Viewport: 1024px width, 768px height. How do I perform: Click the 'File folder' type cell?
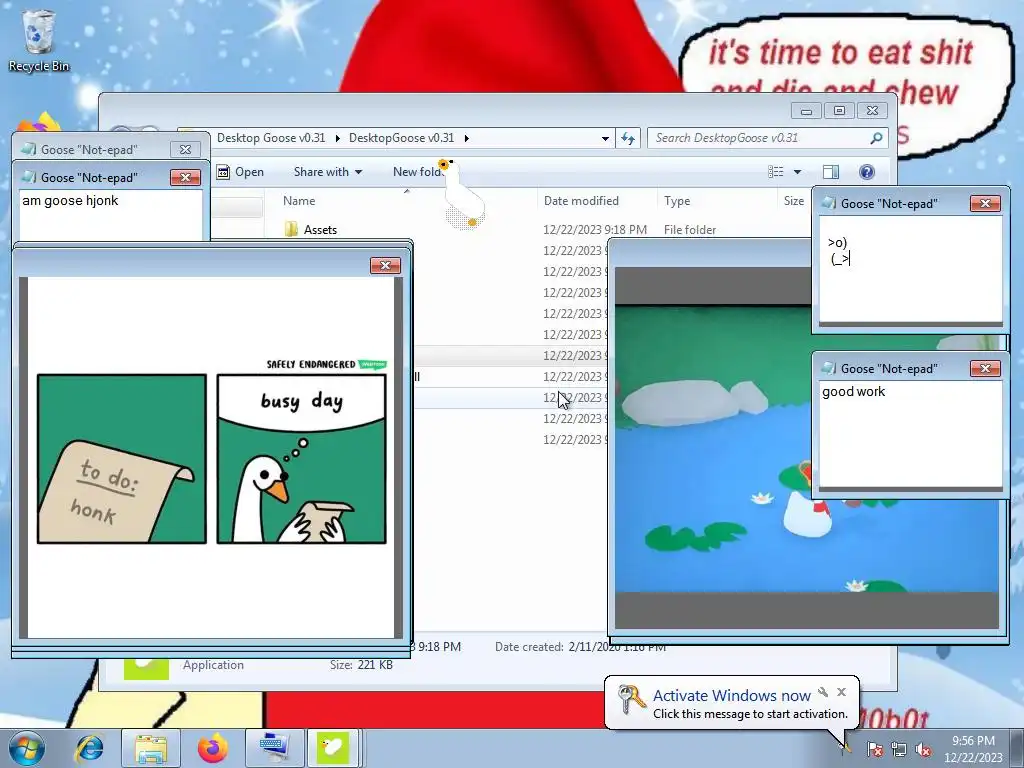pos(690,230)
